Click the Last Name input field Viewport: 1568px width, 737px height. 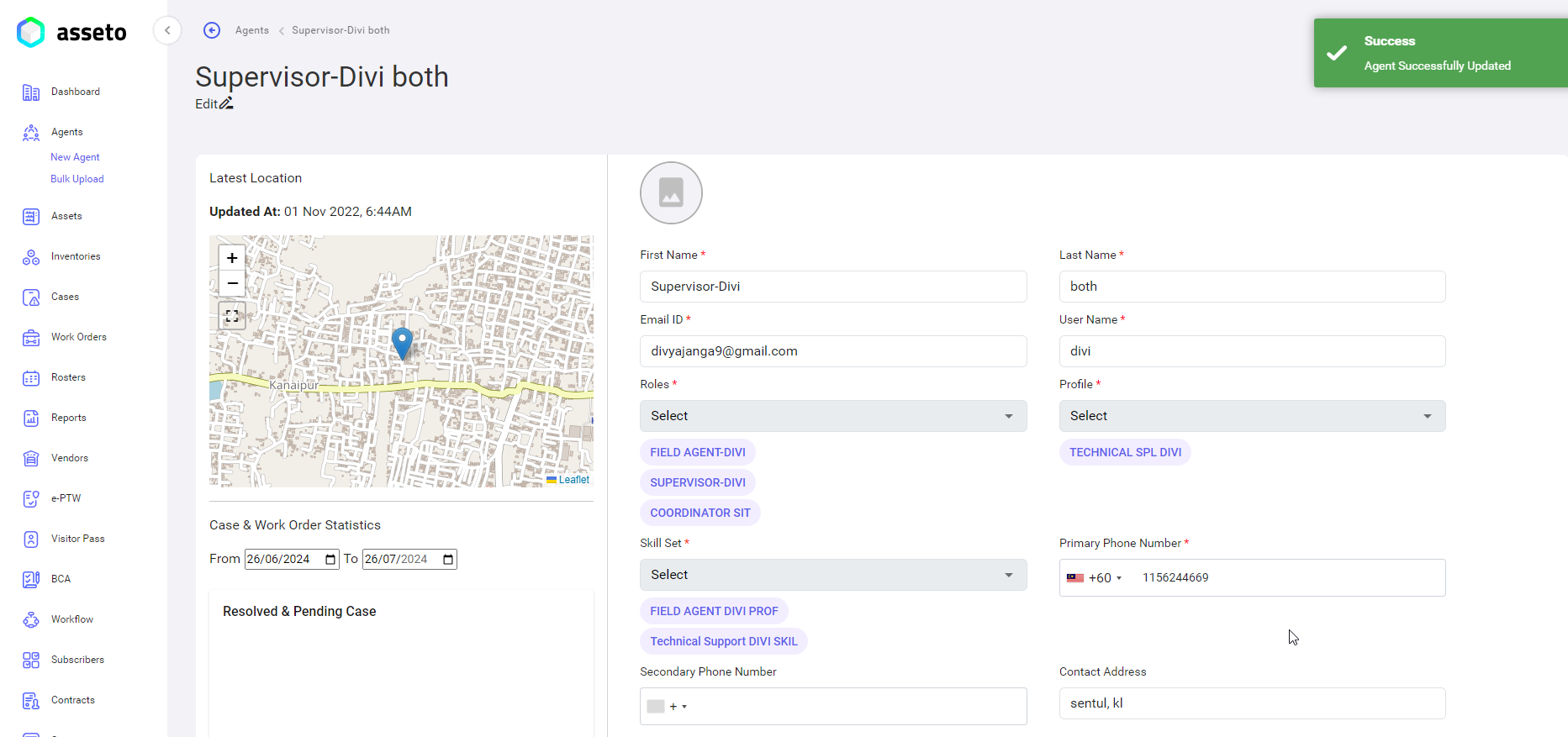point(1252,287)
